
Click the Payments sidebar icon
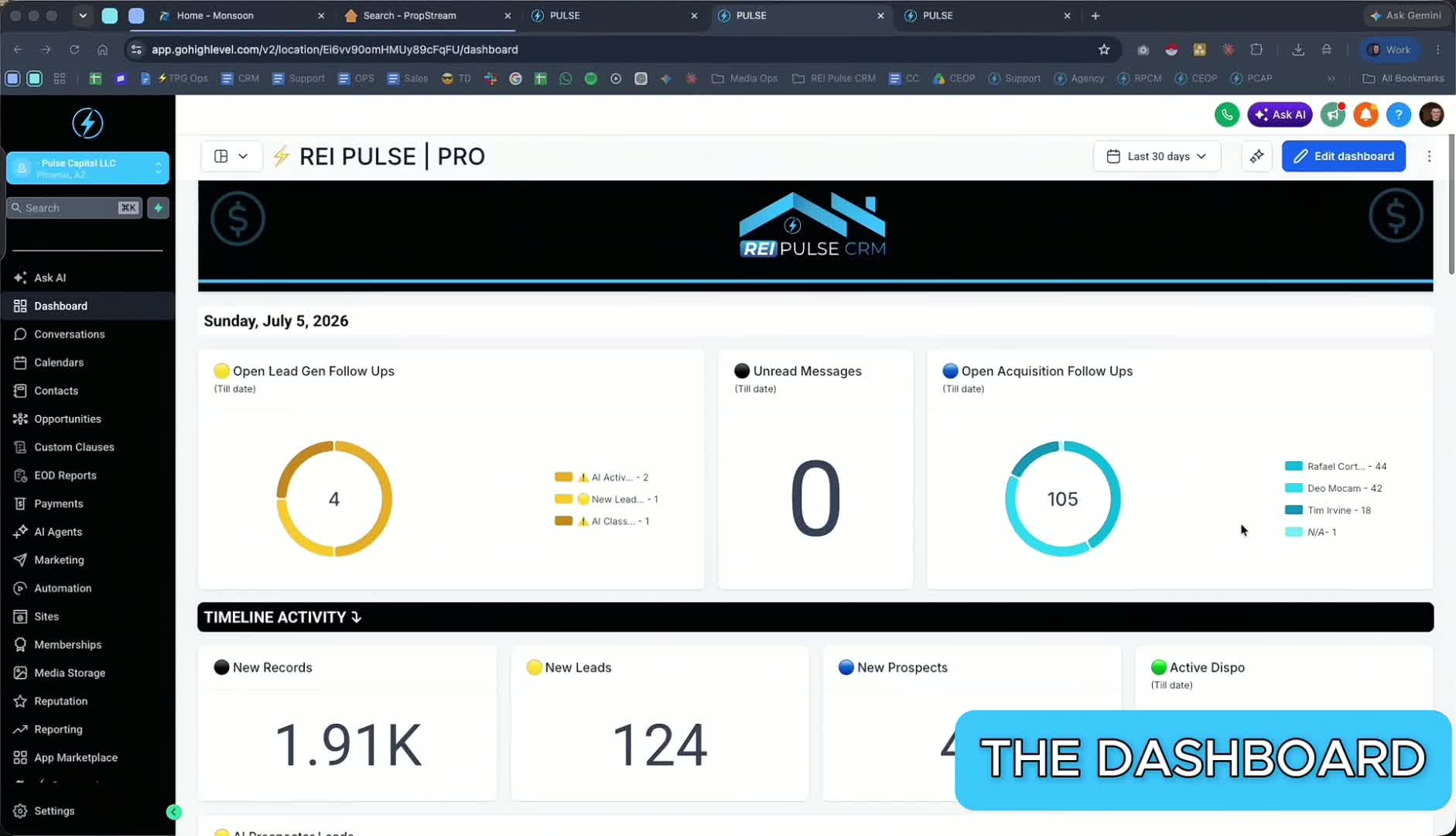[20, 504]
